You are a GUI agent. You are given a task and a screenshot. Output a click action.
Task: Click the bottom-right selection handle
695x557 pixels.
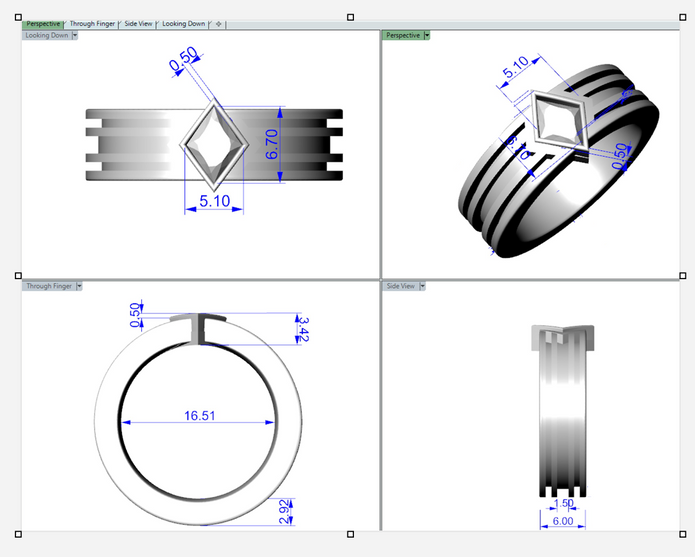click(683, 534)
